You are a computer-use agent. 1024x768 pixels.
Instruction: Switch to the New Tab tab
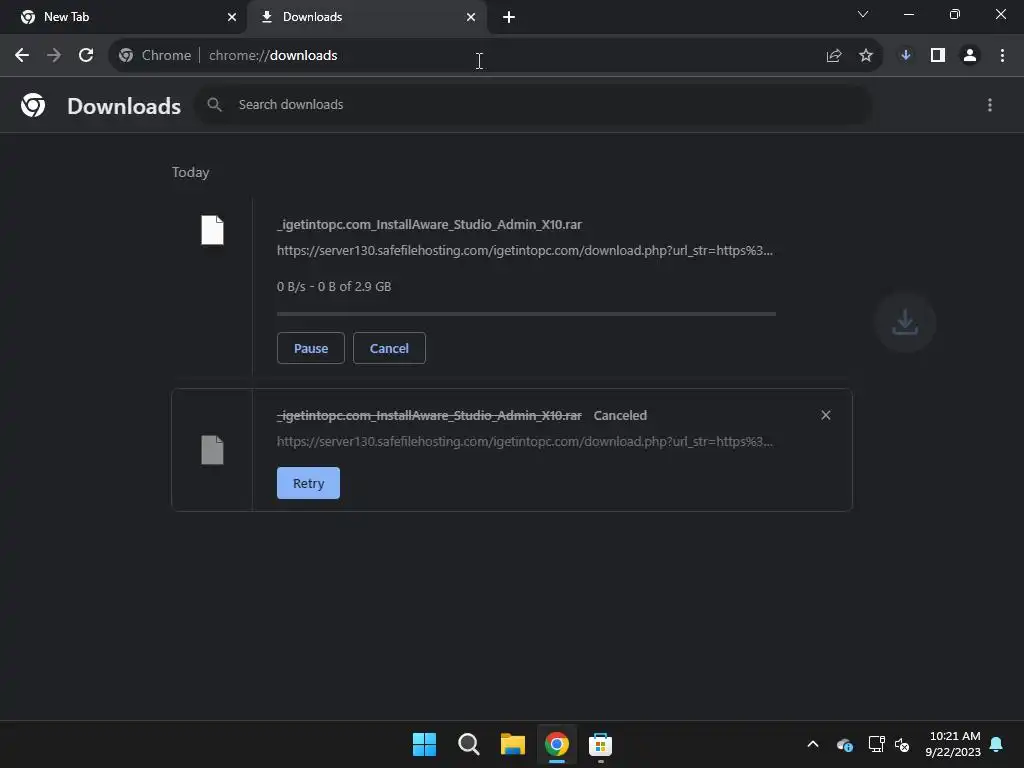[122, 17]
